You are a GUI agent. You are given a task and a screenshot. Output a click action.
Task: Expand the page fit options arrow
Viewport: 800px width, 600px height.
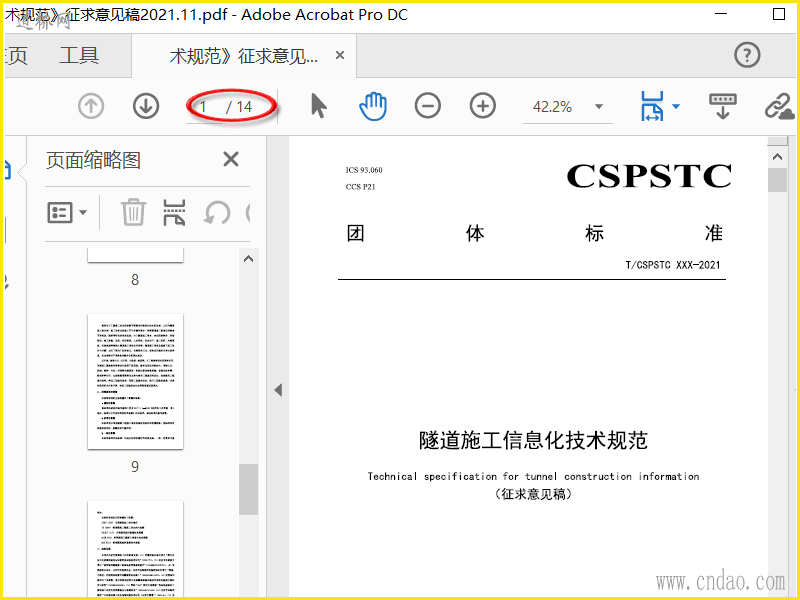point(676,106)
